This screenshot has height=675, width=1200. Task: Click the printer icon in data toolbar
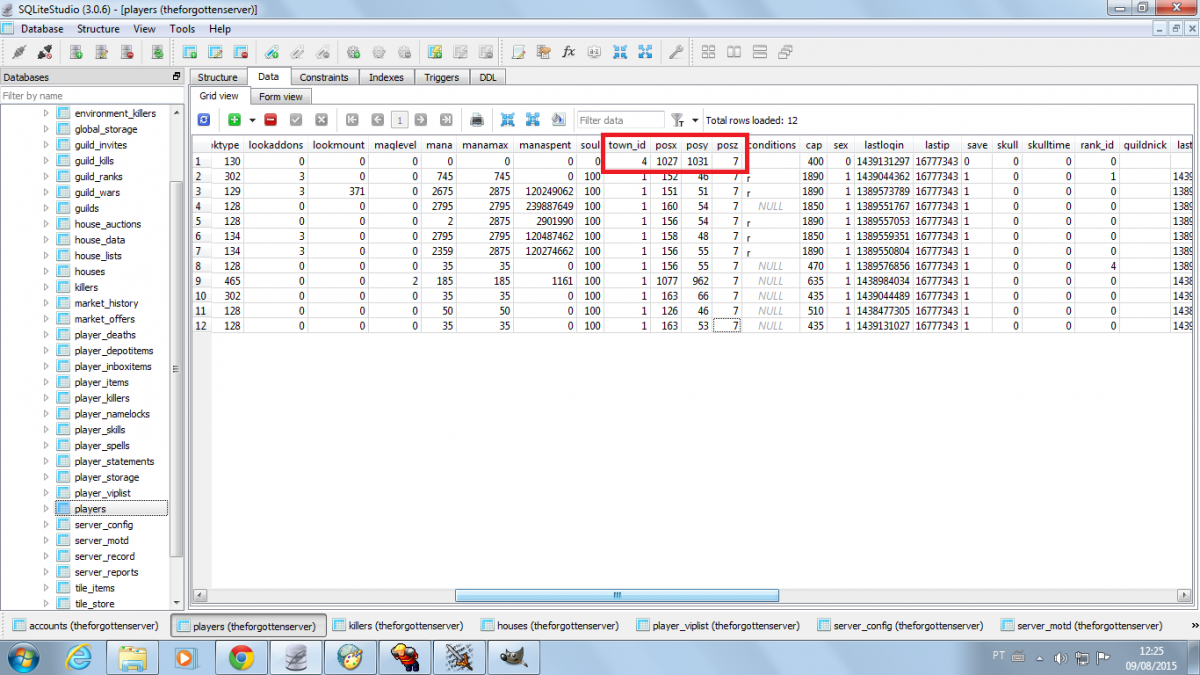[477, 120]
